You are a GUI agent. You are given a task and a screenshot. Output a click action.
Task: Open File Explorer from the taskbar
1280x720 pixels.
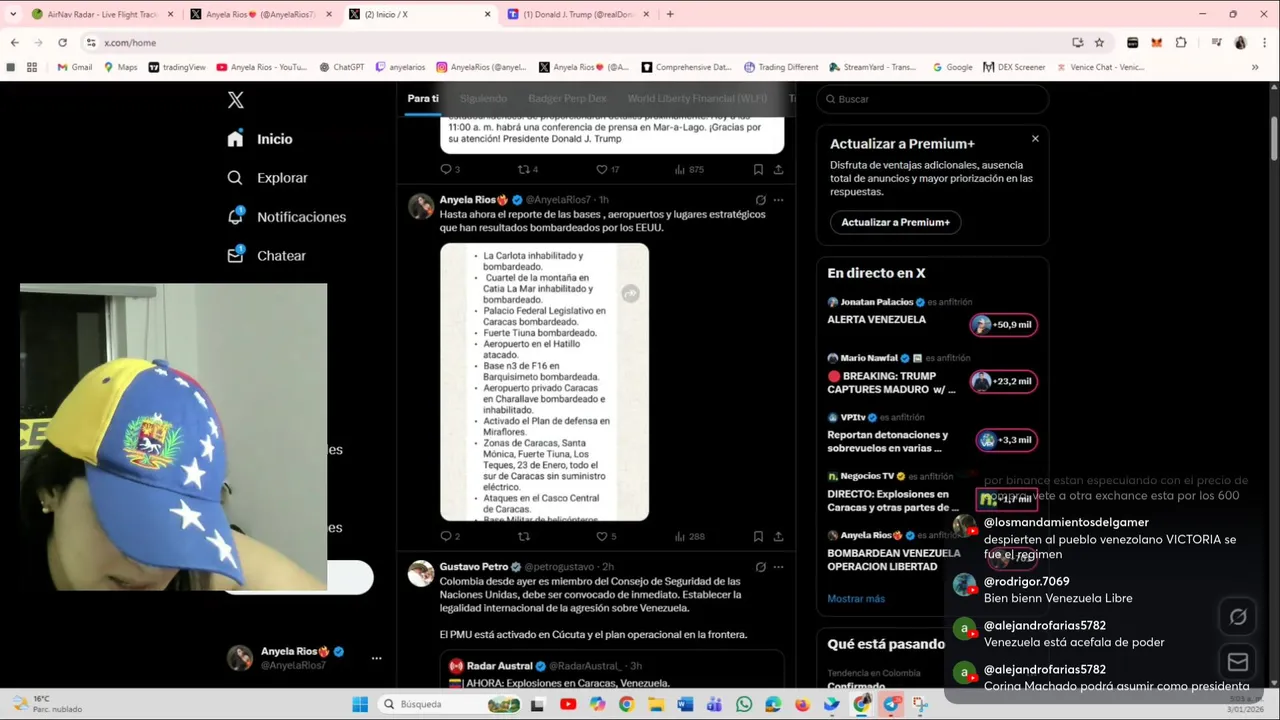(656, 704)
